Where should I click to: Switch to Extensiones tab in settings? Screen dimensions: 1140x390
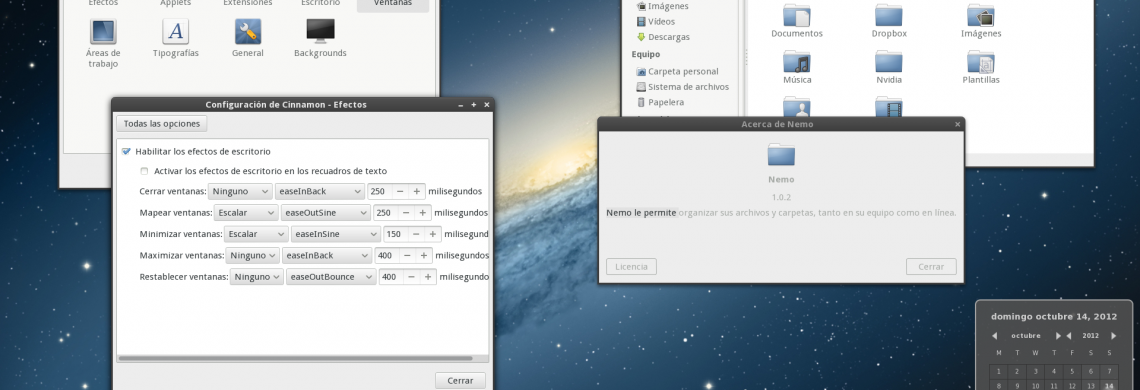(x=248, y=4)
